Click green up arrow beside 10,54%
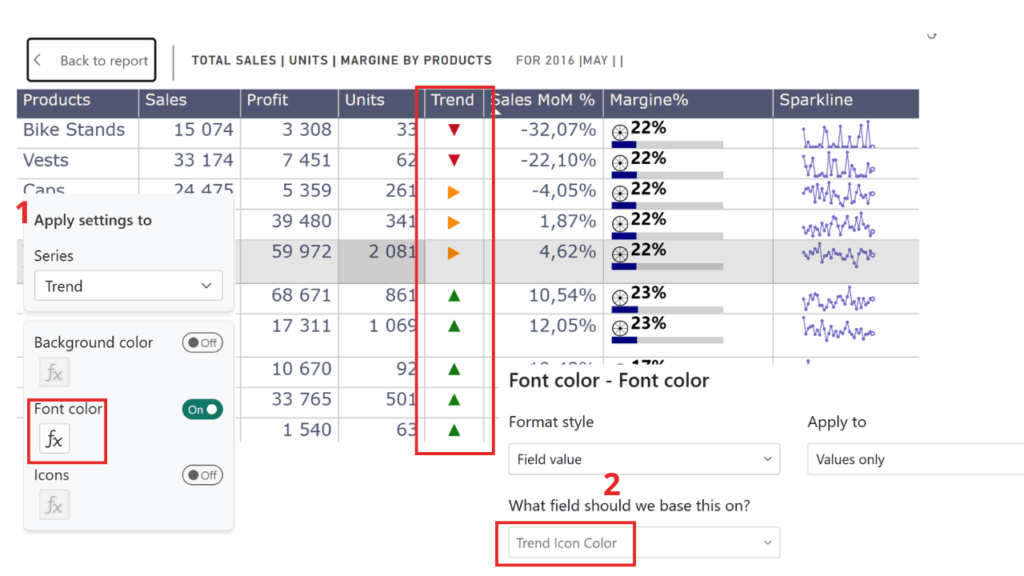The image size is (1024, 576). point(454,296)
